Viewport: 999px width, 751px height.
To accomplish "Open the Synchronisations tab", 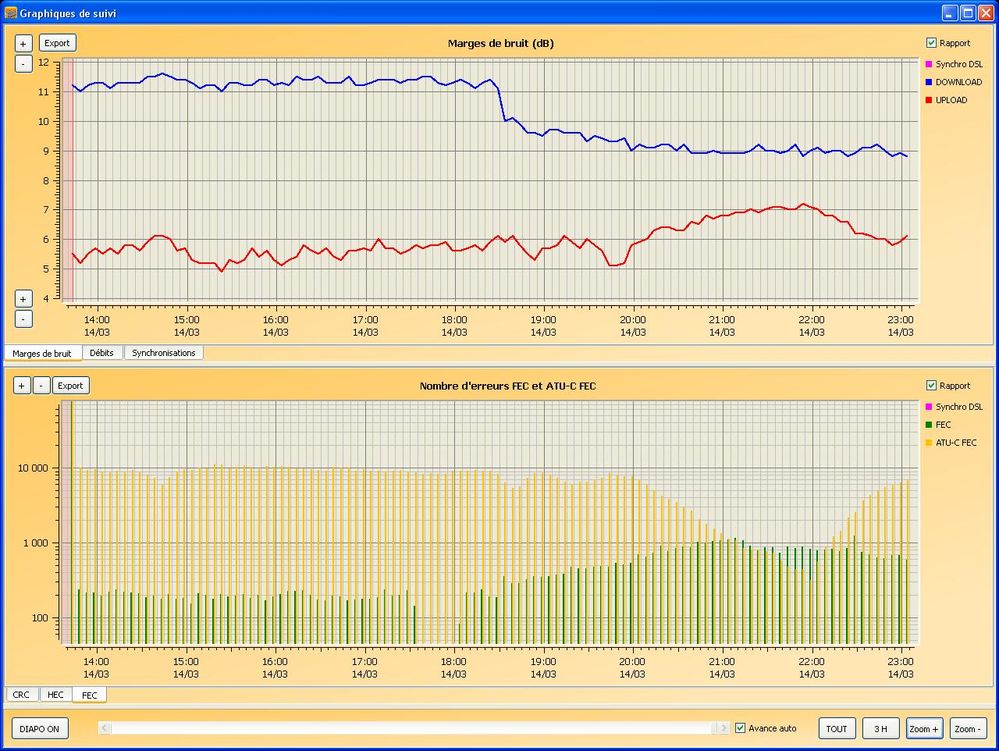I will tap(164, 353).
